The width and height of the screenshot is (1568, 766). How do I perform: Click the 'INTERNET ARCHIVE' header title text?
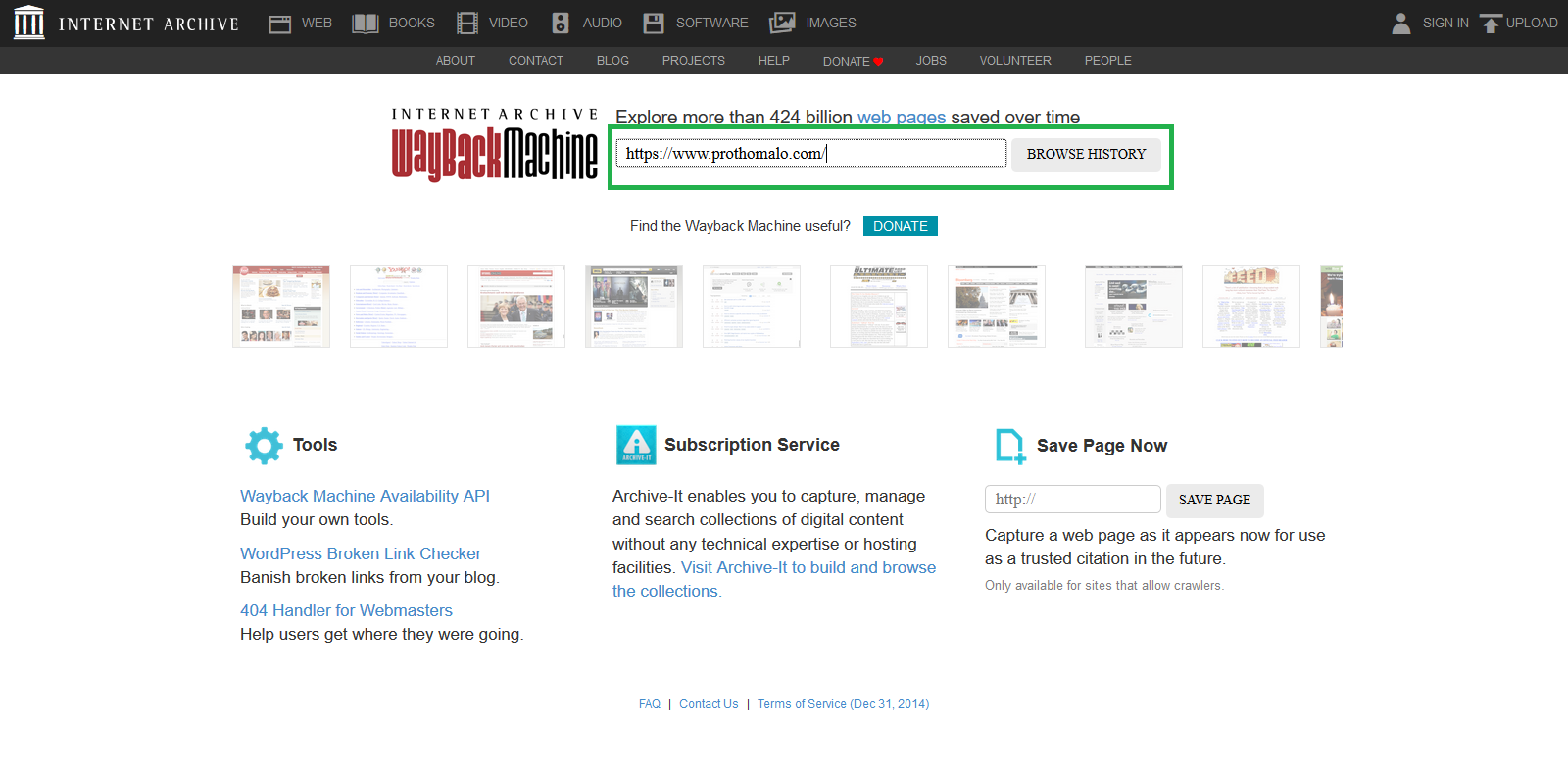click(149, 24)
